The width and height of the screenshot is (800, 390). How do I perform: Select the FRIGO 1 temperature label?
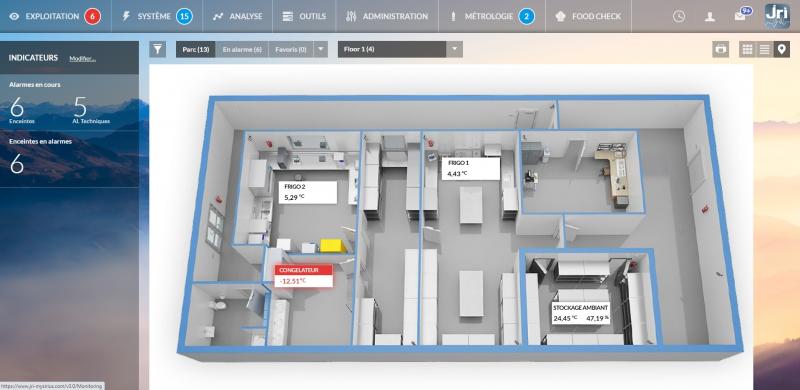click(x=470, y=168)
